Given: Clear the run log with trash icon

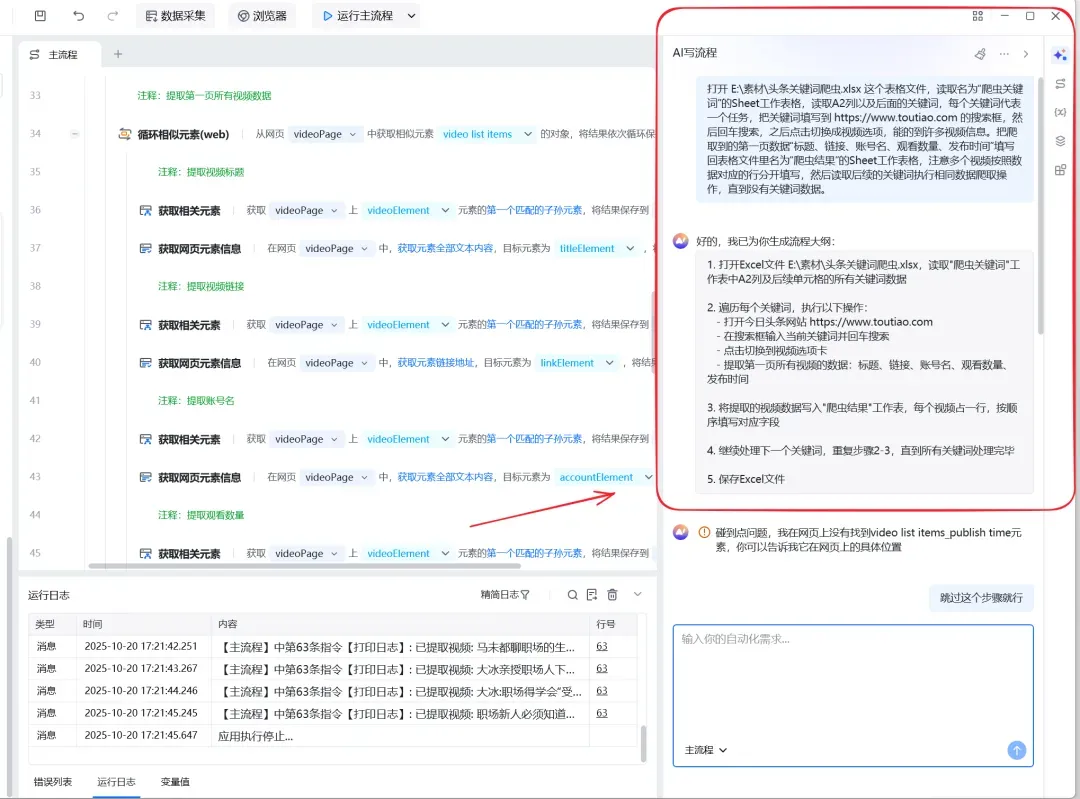Looking at the screenshot, I should 612,594.
